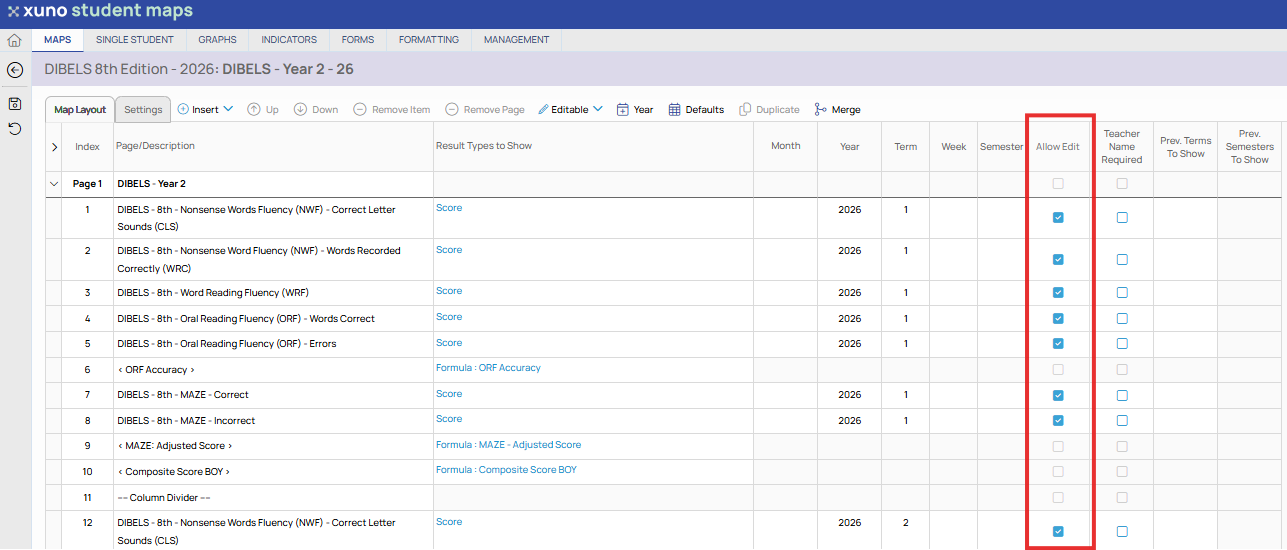Collapse the Page 1 row chevron

pyautogui.click(x=53, y=184)
